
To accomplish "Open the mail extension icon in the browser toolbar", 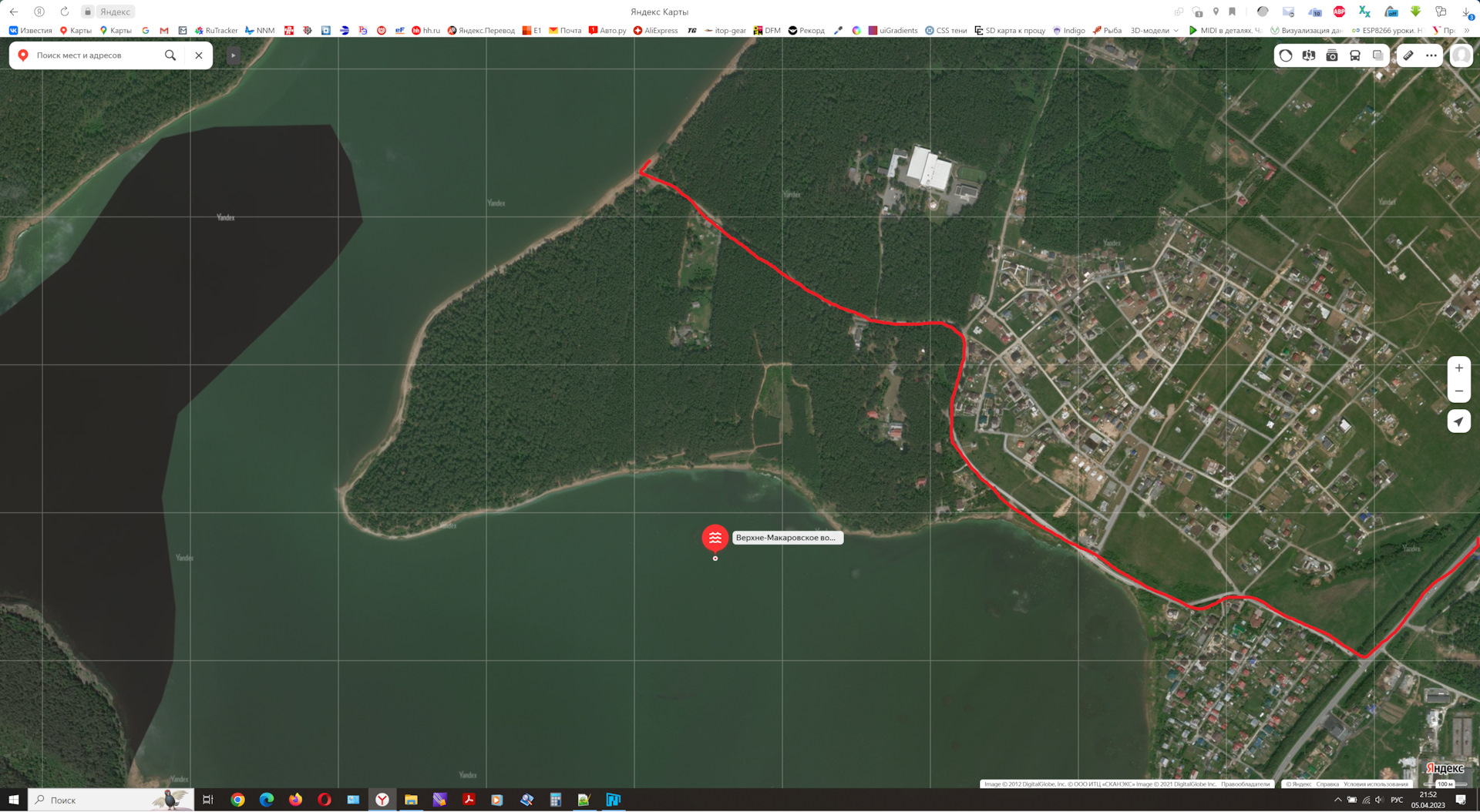I will tap(1288, 12).
